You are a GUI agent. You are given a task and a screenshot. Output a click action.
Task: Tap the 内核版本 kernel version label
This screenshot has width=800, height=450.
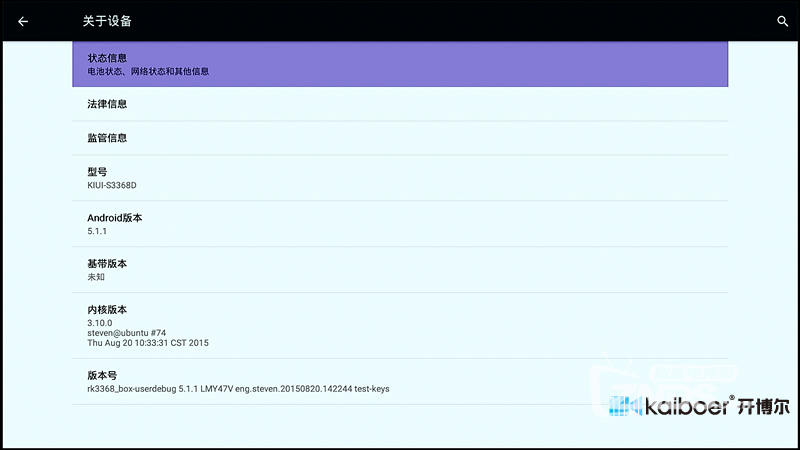[x=107, y=310]
